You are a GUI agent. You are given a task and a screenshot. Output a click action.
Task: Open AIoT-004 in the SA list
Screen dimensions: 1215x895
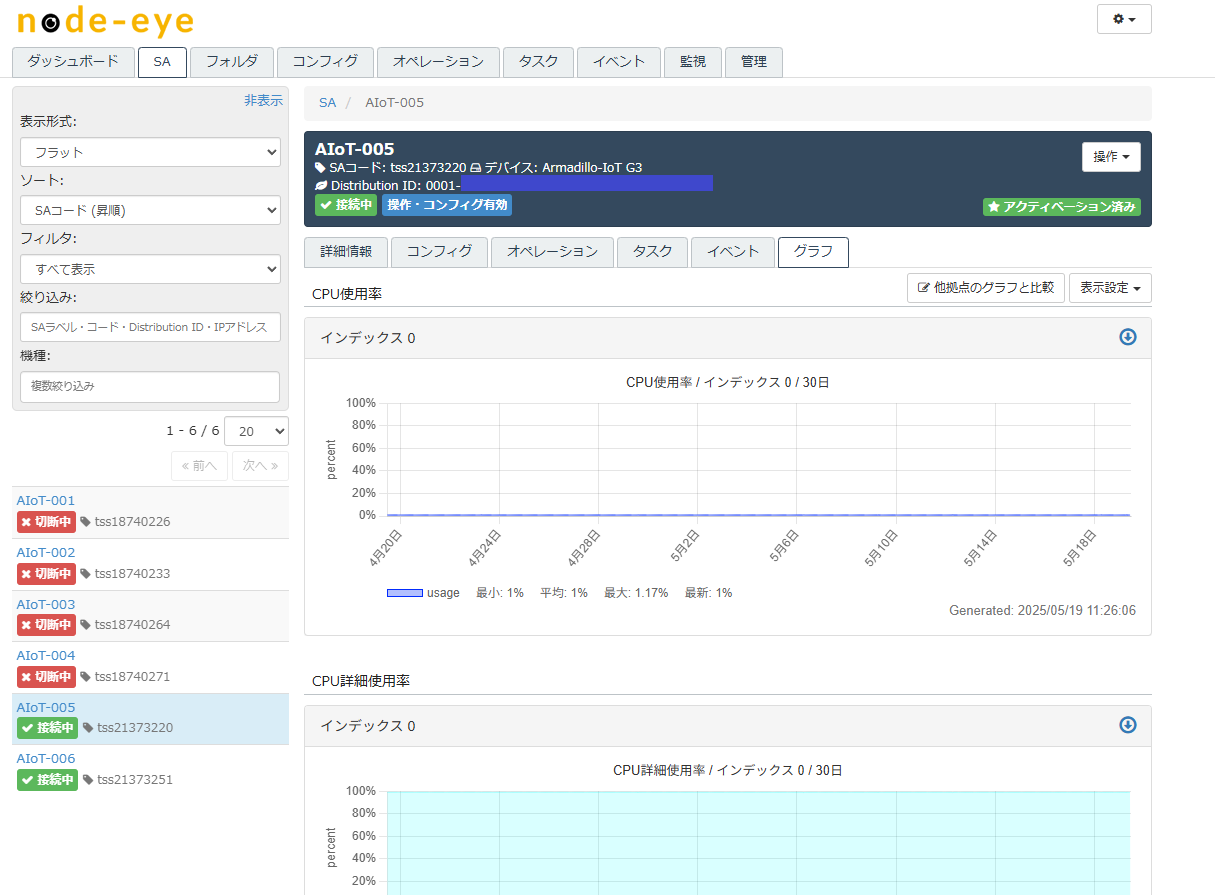(x=46, y=655)
